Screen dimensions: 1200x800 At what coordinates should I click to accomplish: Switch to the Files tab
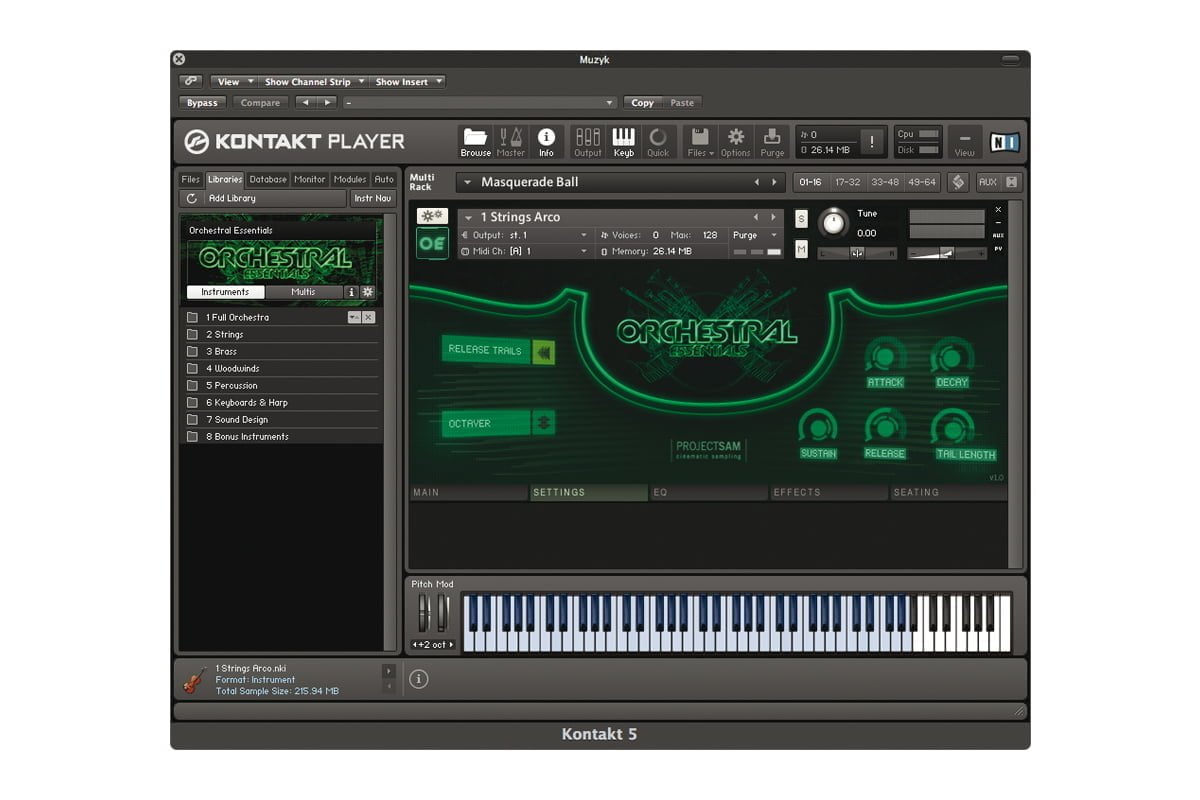coord(191,179)
